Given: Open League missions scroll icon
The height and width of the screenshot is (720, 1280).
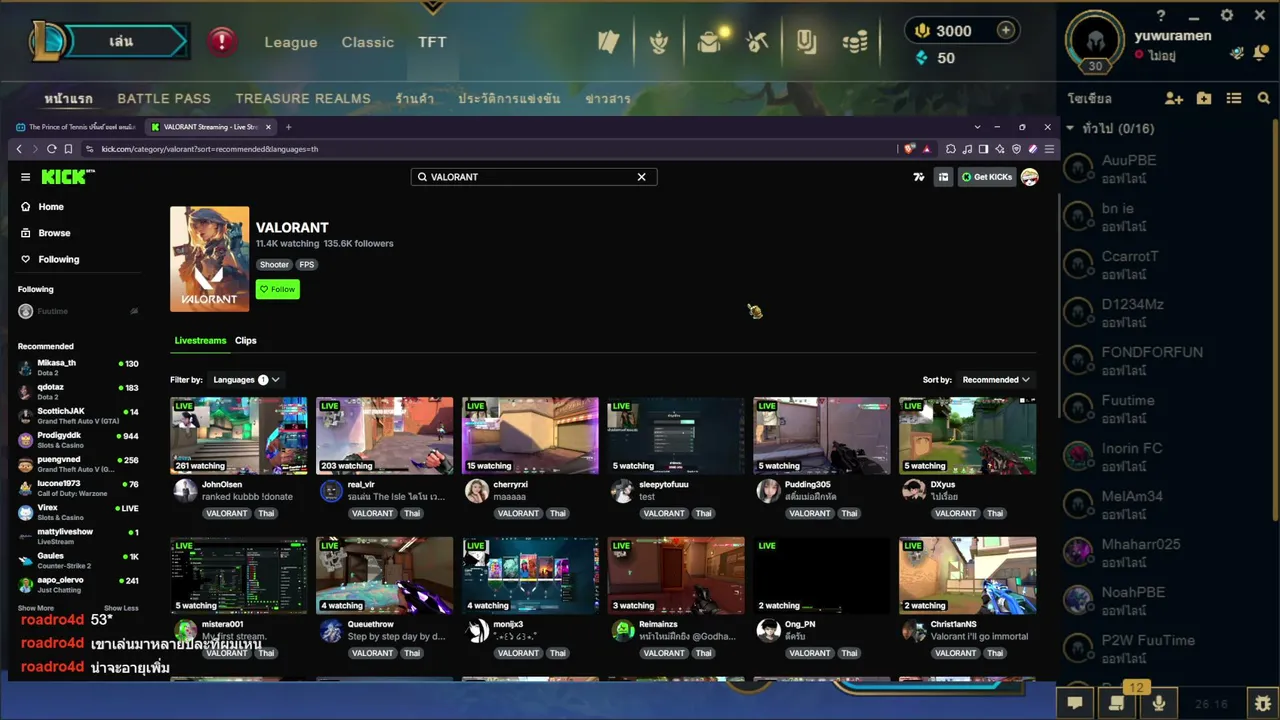Looking at the screenshot, I should click(1117, 703).
